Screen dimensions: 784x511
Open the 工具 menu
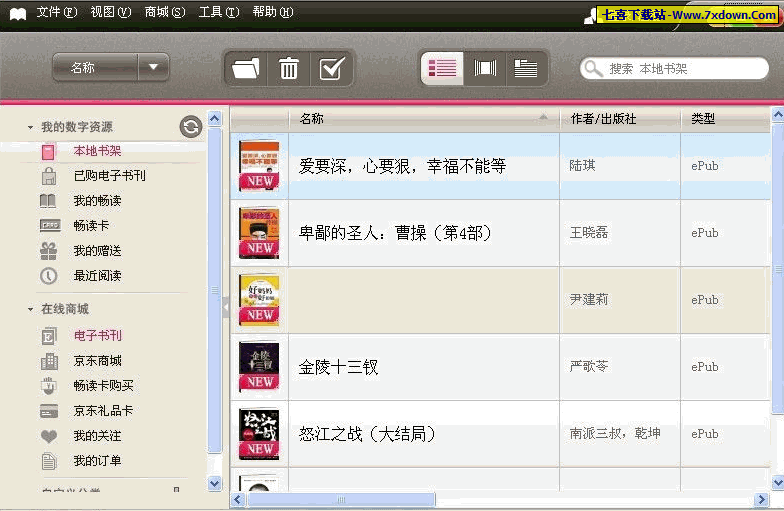[x=218, y=12]
